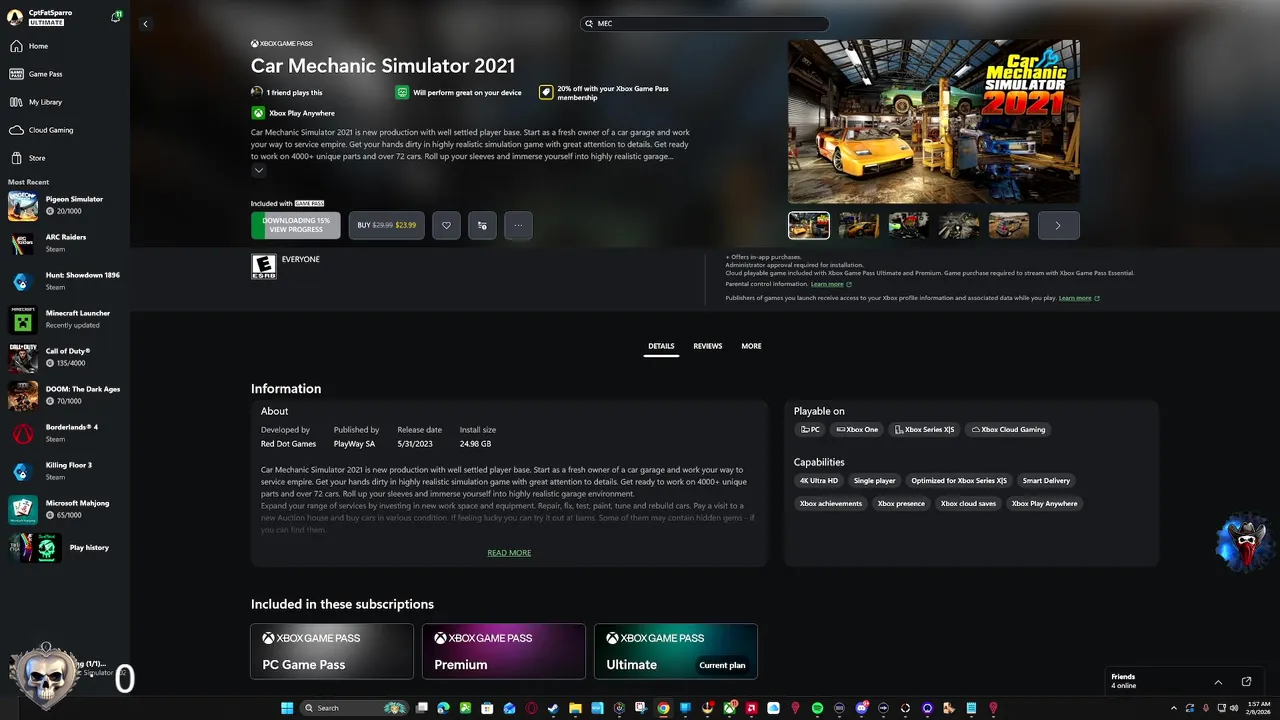Open Google Chrome from taskbar
The width and height of the screenshot is (1280, 720).
coord(663,708)
